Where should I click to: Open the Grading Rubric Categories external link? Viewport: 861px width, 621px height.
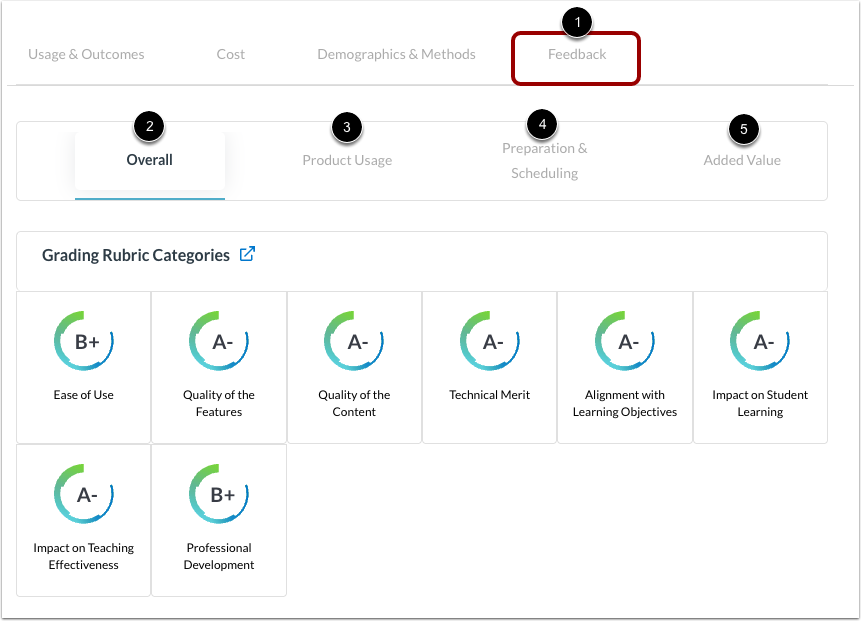247,253
